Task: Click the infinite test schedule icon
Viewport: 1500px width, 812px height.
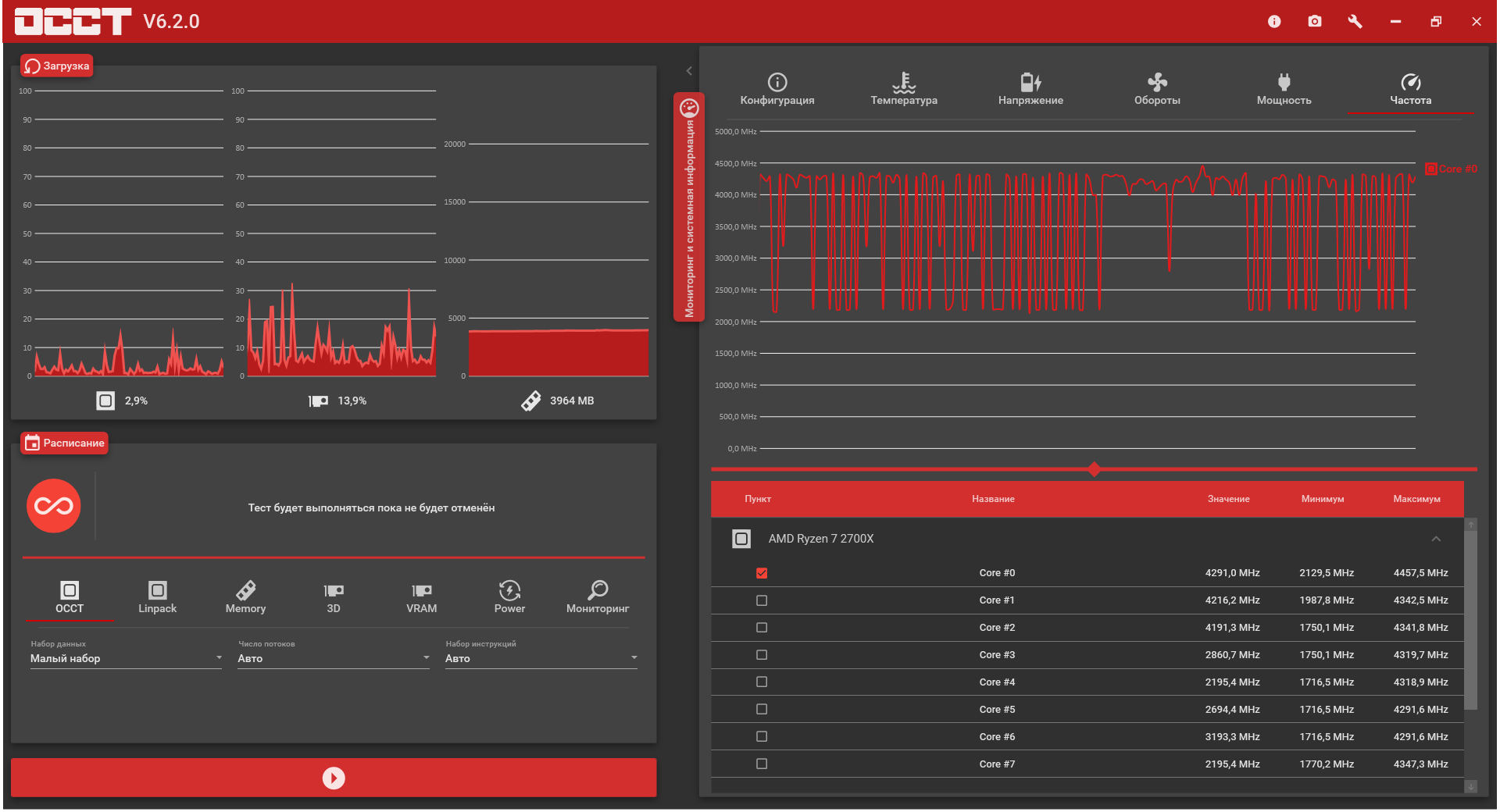Action: tap(54, 506)
